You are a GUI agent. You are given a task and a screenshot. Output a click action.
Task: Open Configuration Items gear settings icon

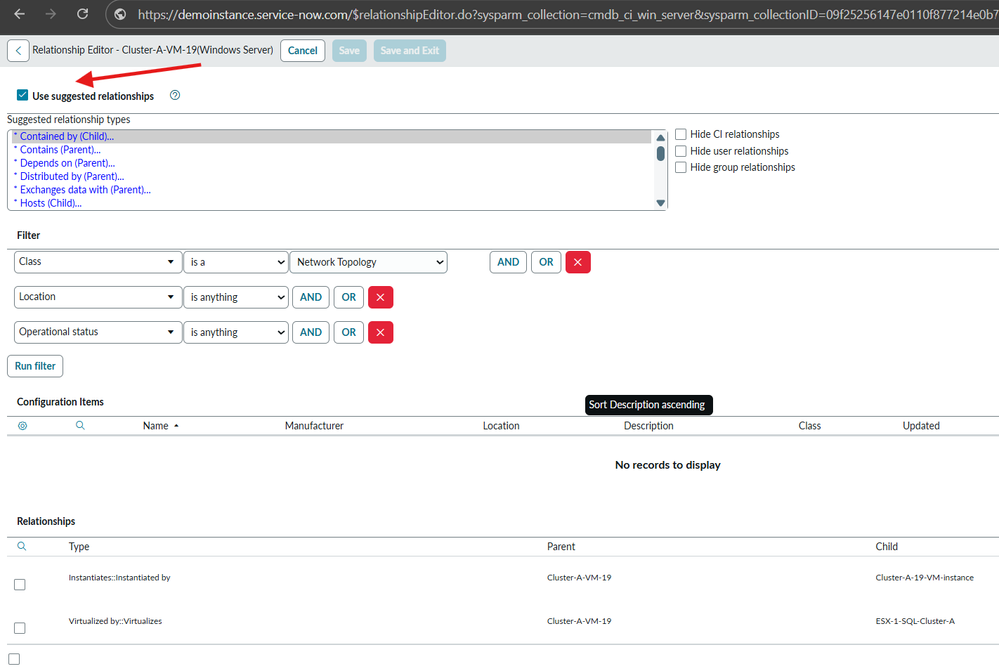coord(22,426)
